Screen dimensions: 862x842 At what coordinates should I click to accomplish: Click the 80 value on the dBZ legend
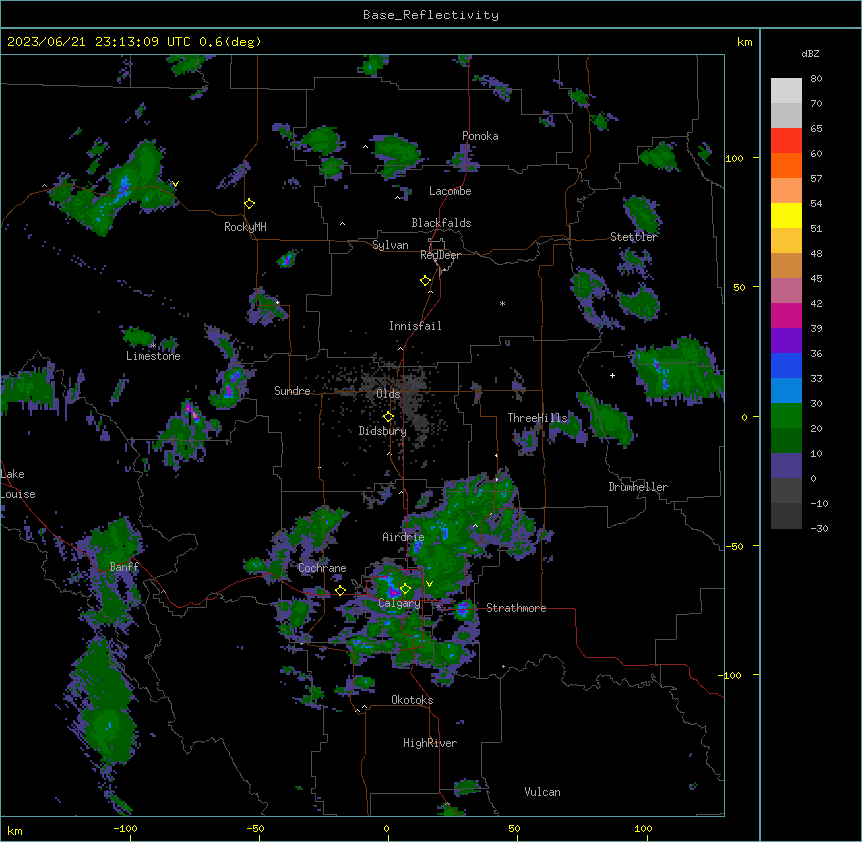tap(816, 79)
